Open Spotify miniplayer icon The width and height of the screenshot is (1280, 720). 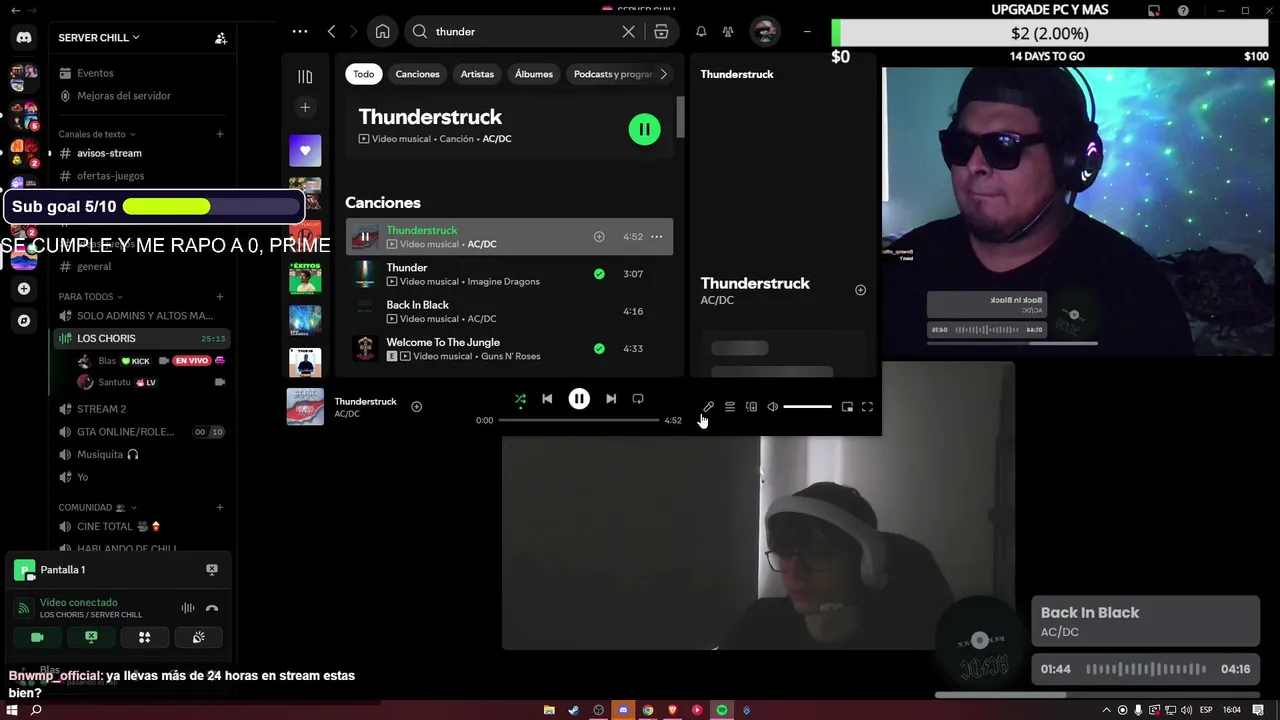[847, 407]
